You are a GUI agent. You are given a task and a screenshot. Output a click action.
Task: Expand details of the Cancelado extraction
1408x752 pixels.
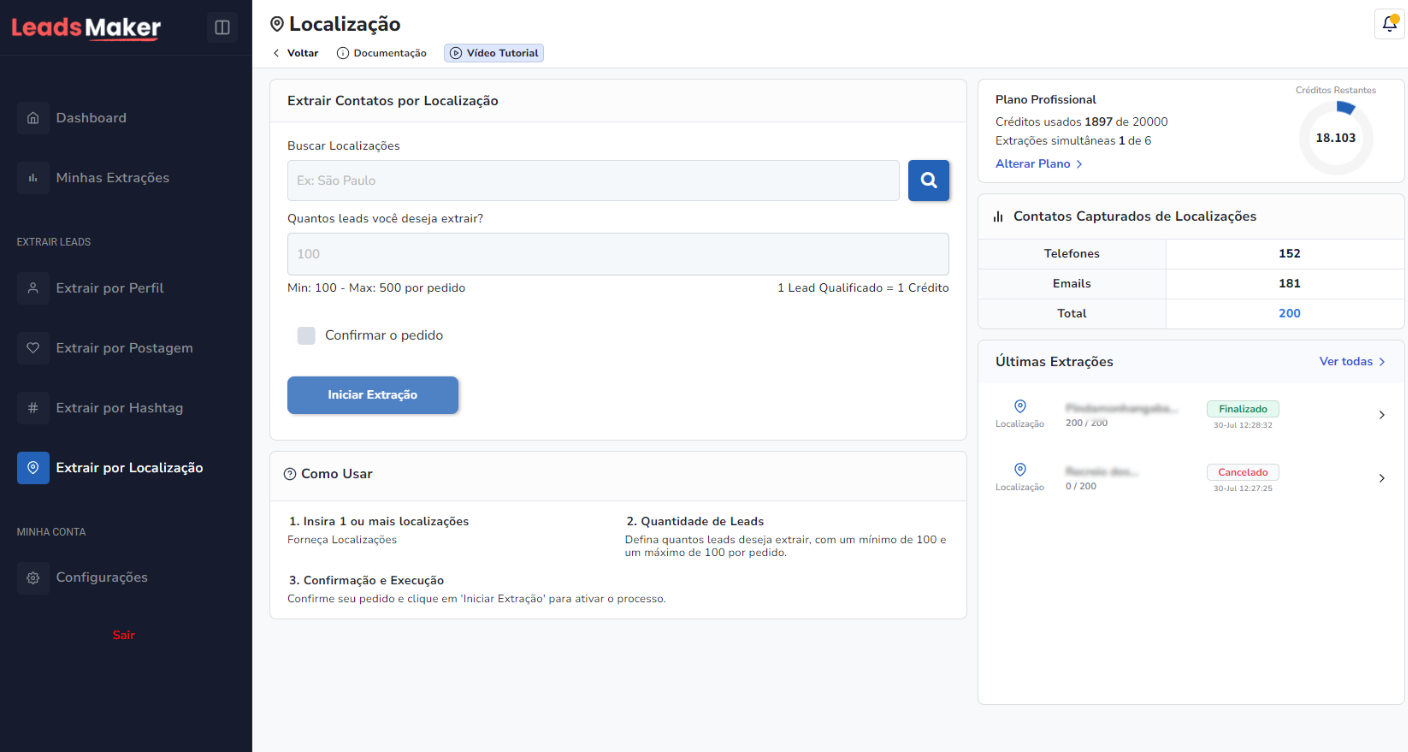(x=1382, y=477)
